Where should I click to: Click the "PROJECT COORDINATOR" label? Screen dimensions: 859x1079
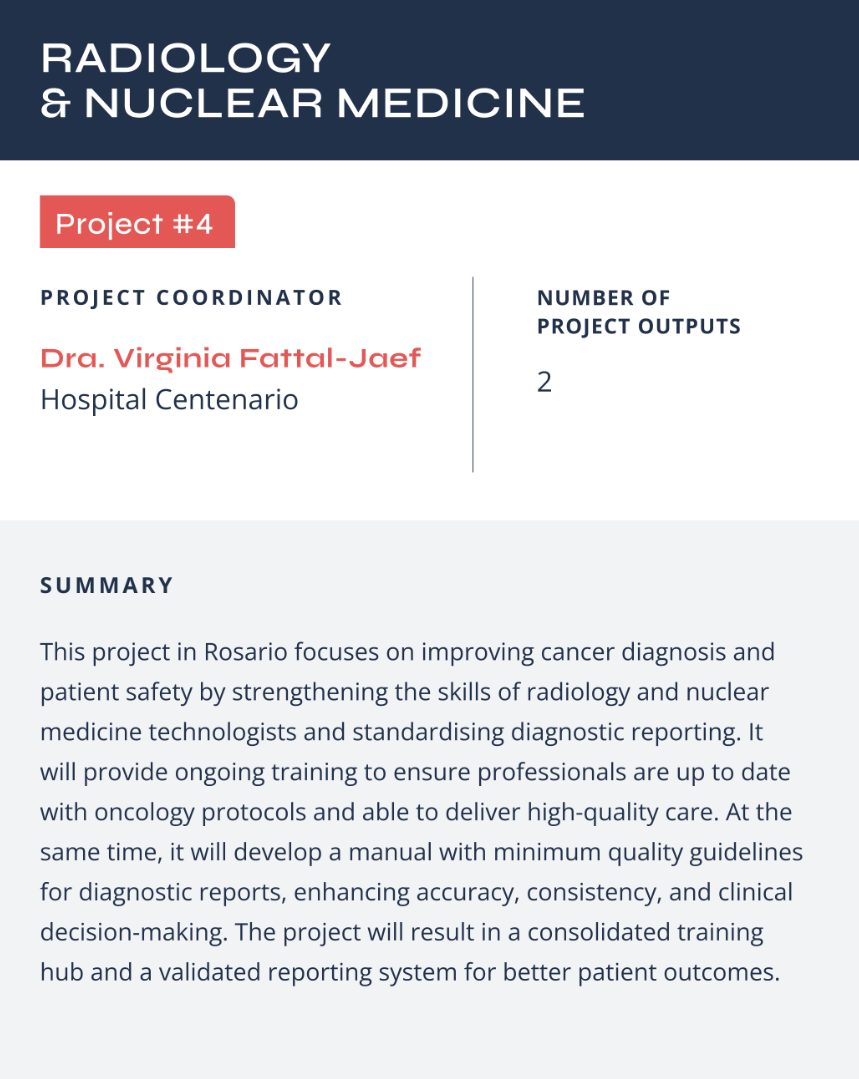[191, 298]
